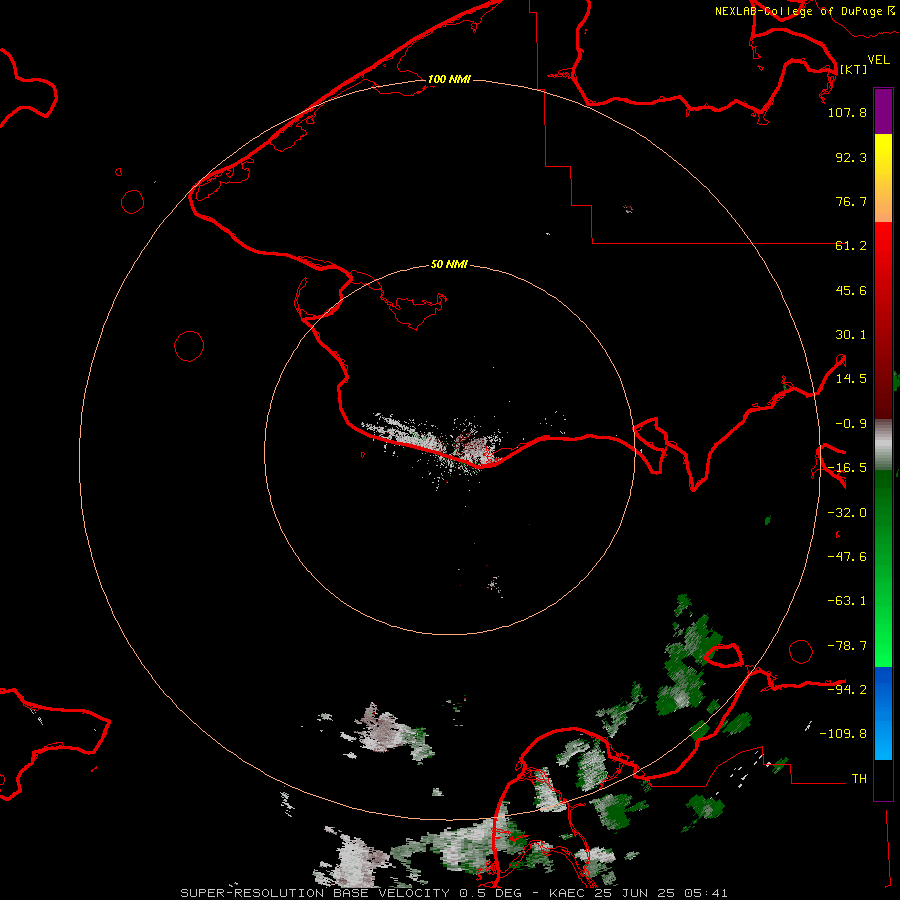
Task: Select the 30.1 velocity scale value
Action: click(851, 335)
